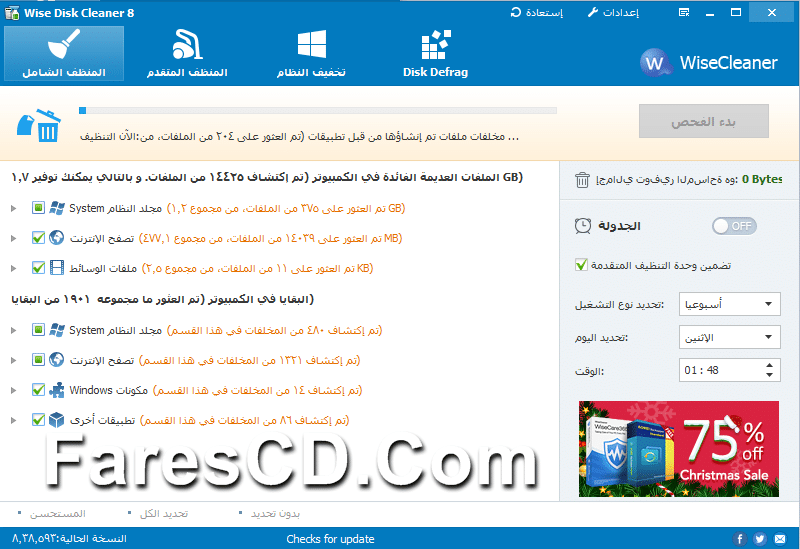Image resolution: width=800 pixels, height=549 pixels.
Task: Open the Facebook icon in status bar
Action: pyautogui.click(x=740, y=539)
